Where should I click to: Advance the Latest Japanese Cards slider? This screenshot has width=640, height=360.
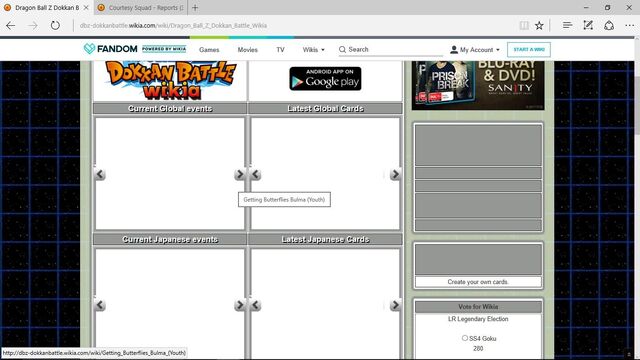pyautogui.click(x=395, y=305)
